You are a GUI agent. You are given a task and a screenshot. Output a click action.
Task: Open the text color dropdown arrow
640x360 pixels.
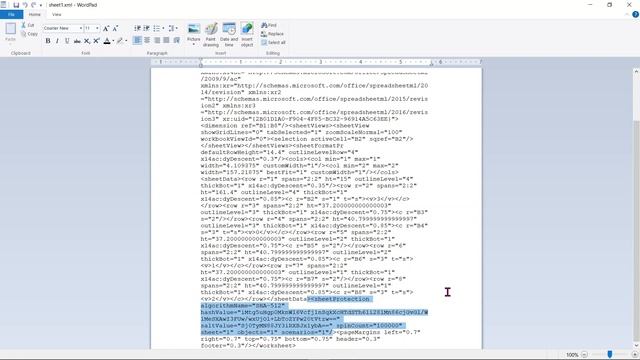(113, 41)
